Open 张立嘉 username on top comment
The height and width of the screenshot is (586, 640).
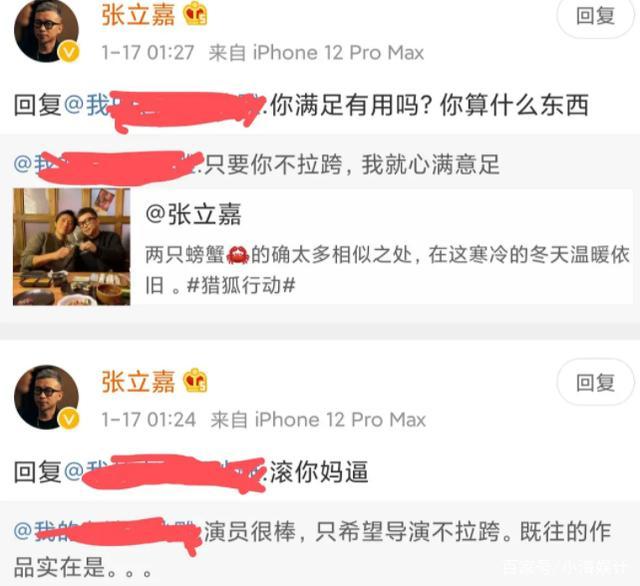(138, 15)
